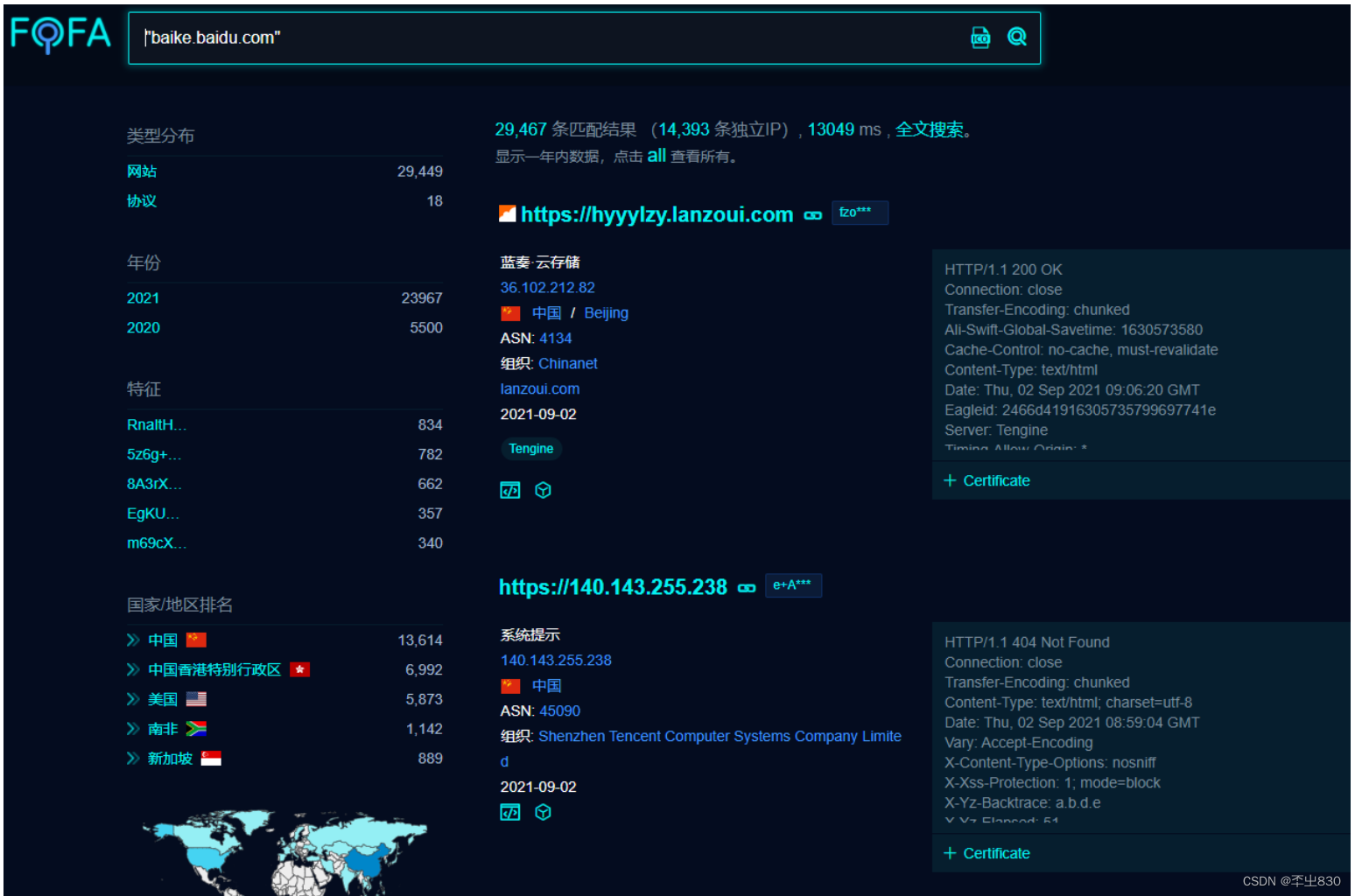Open source code icon under Tengine result

coord(510,490)
